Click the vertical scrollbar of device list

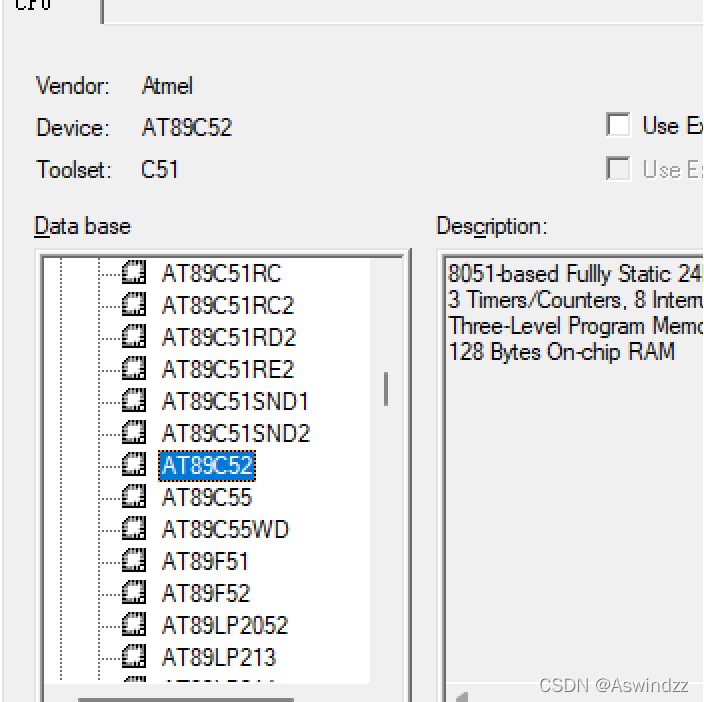click(x=386, y=389)
